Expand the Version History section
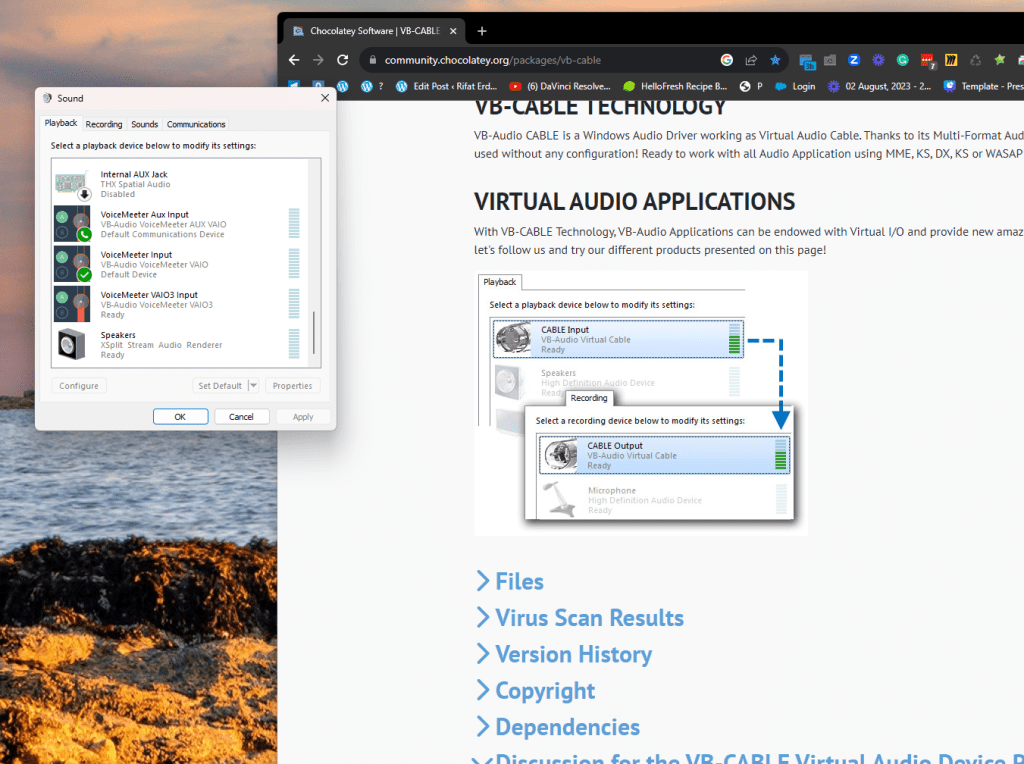This screenshot has width=1024, height=764. (564, 654)
